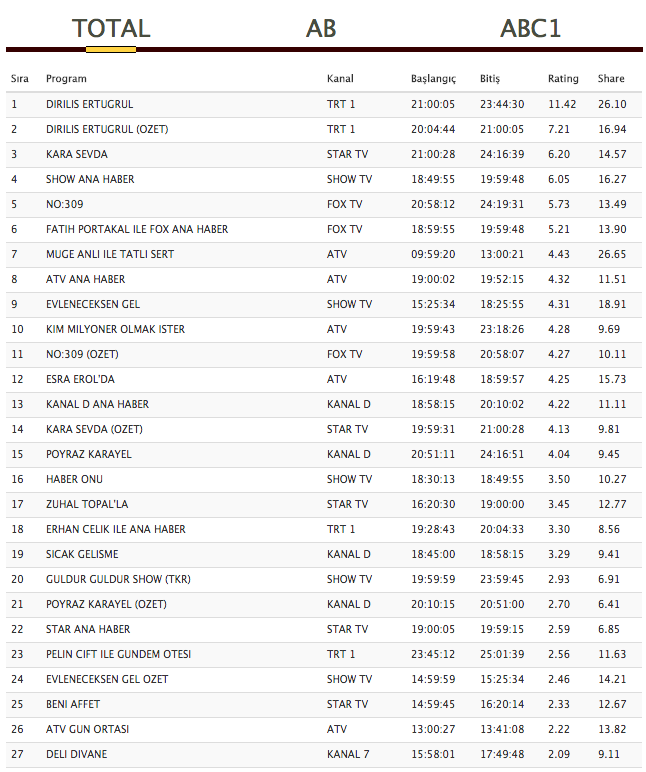Click rating value 7.21
The image size is (646, 772).
tap(559, 129)
